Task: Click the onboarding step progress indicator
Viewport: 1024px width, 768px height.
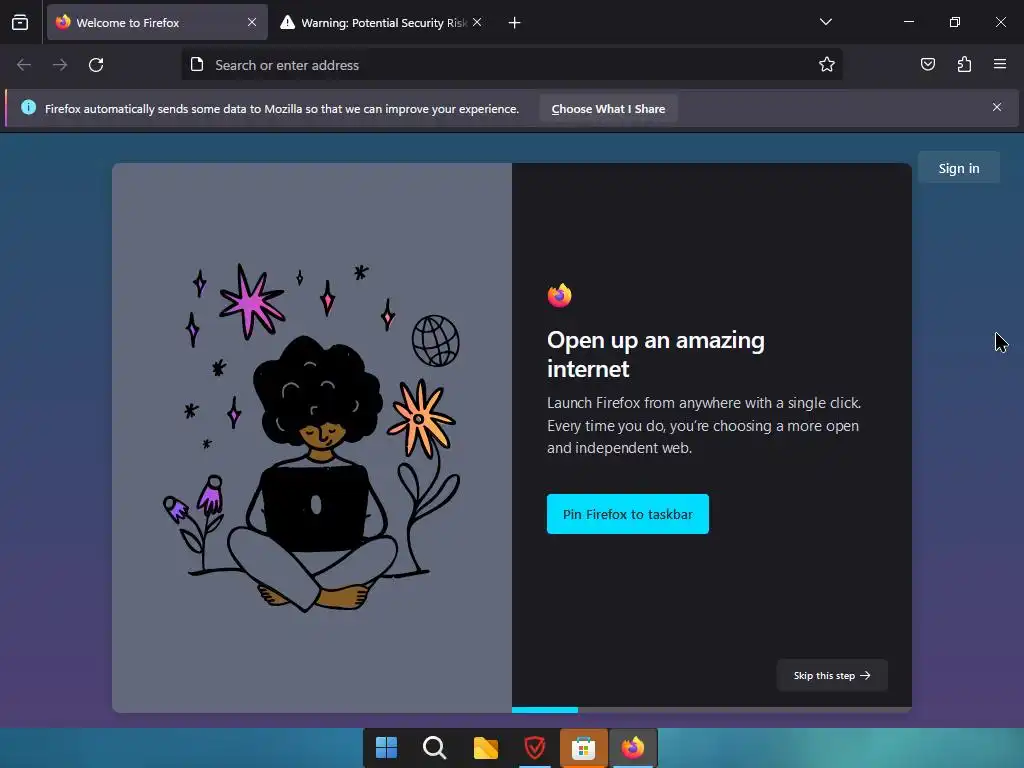Action: (712, 710)
